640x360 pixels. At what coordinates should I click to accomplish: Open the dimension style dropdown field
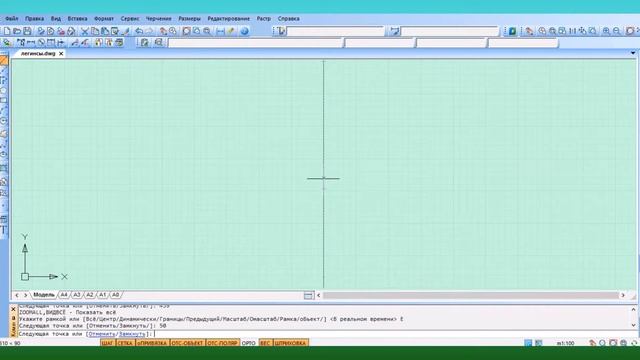(450, 31)
